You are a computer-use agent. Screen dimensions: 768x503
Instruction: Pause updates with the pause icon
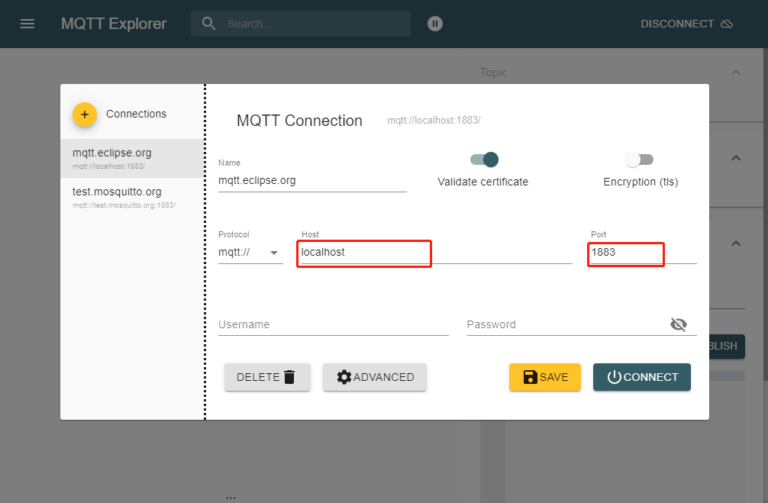click(435, 24)
